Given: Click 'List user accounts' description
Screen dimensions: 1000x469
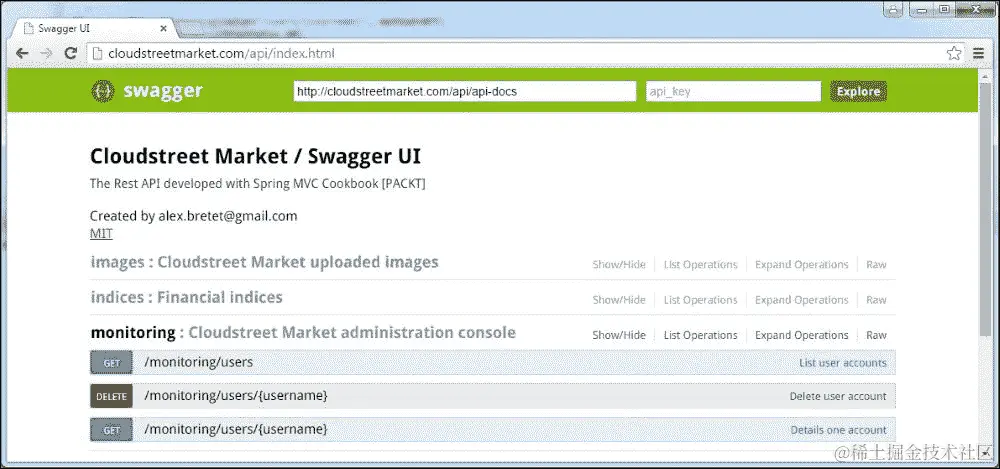Looking at the screenshot, I should [842, 362].
